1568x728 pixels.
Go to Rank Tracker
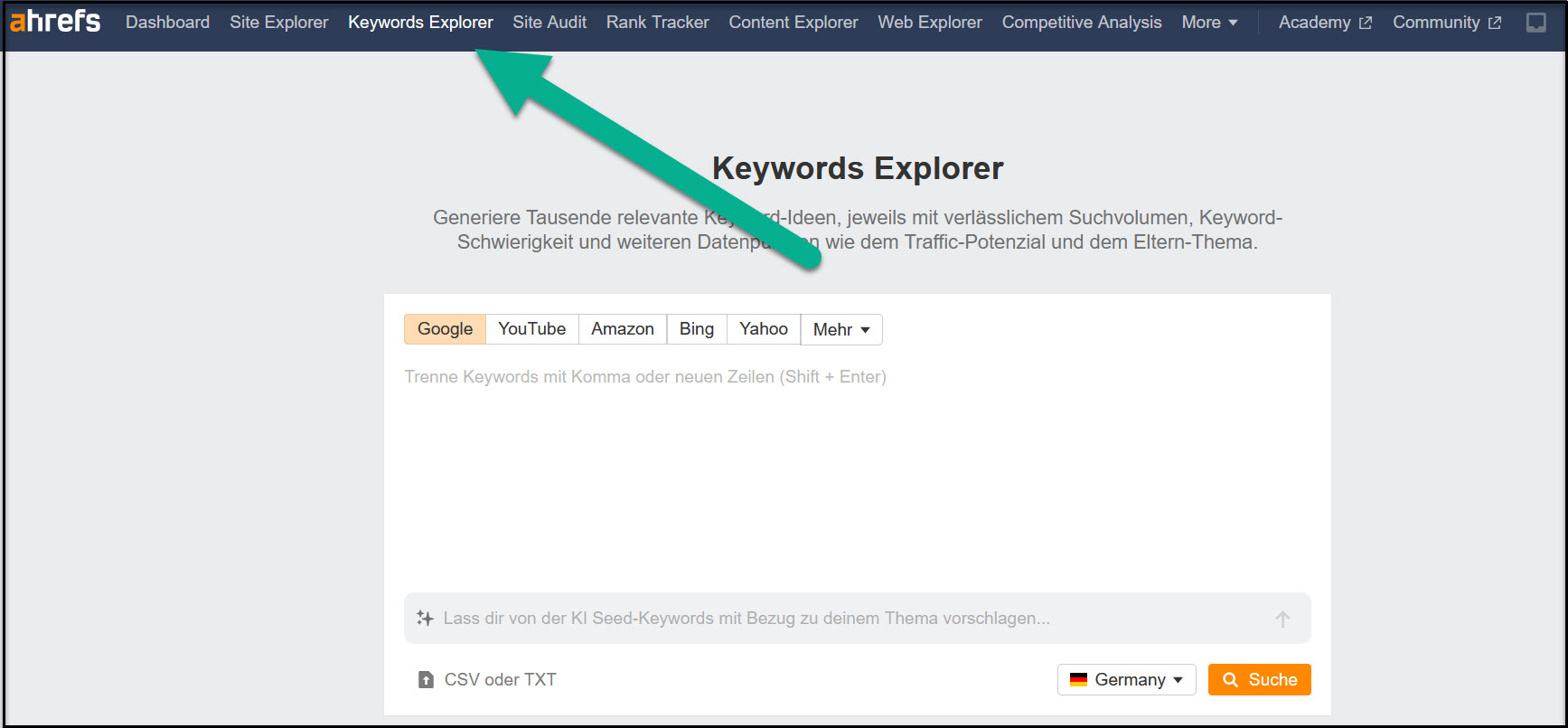[657, 23]
